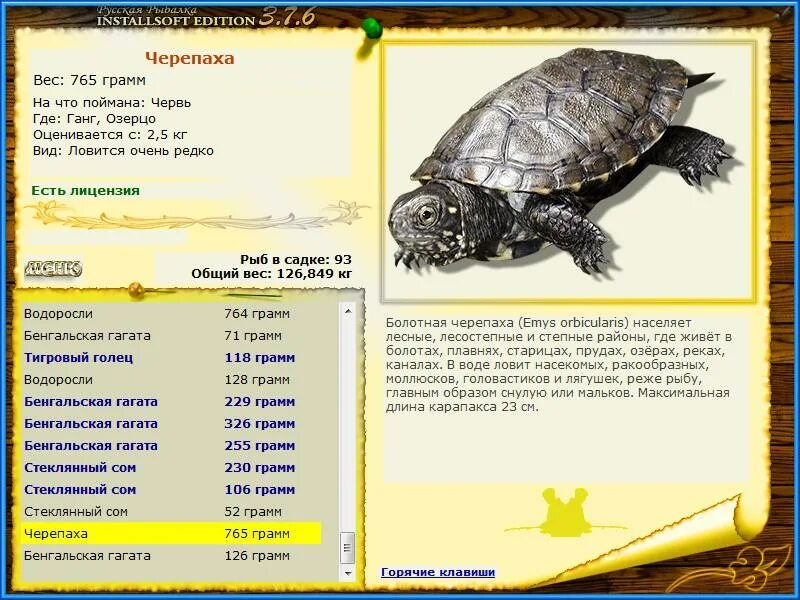Viewport: 800px width, 600px height.
Task: Select Бенгальская гагата 326 грамм row
Action: (x=172, y=423)
